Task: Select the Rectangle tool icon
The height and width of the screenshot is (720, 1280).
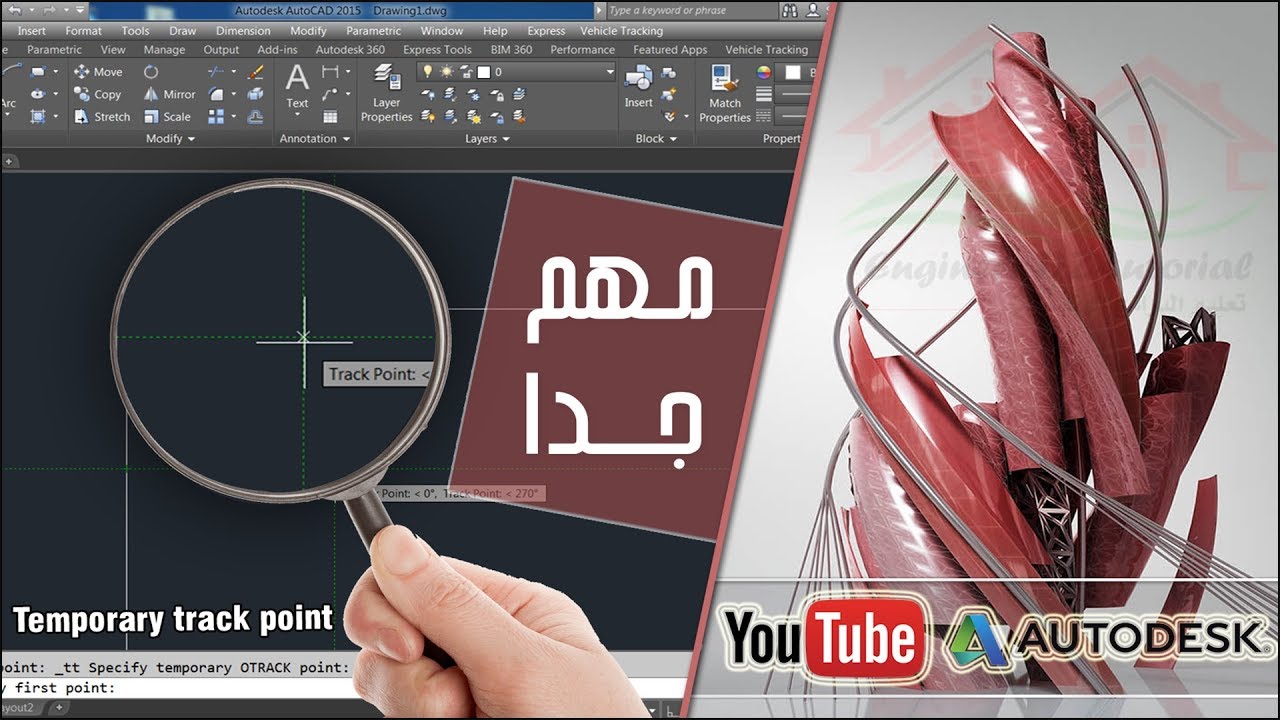Action: 38,72
